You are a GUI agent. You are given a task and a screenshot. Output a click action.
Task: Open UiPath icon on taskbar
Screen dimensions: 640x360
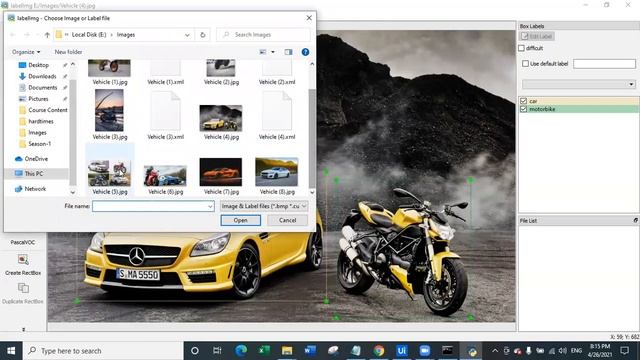[402, 351]
